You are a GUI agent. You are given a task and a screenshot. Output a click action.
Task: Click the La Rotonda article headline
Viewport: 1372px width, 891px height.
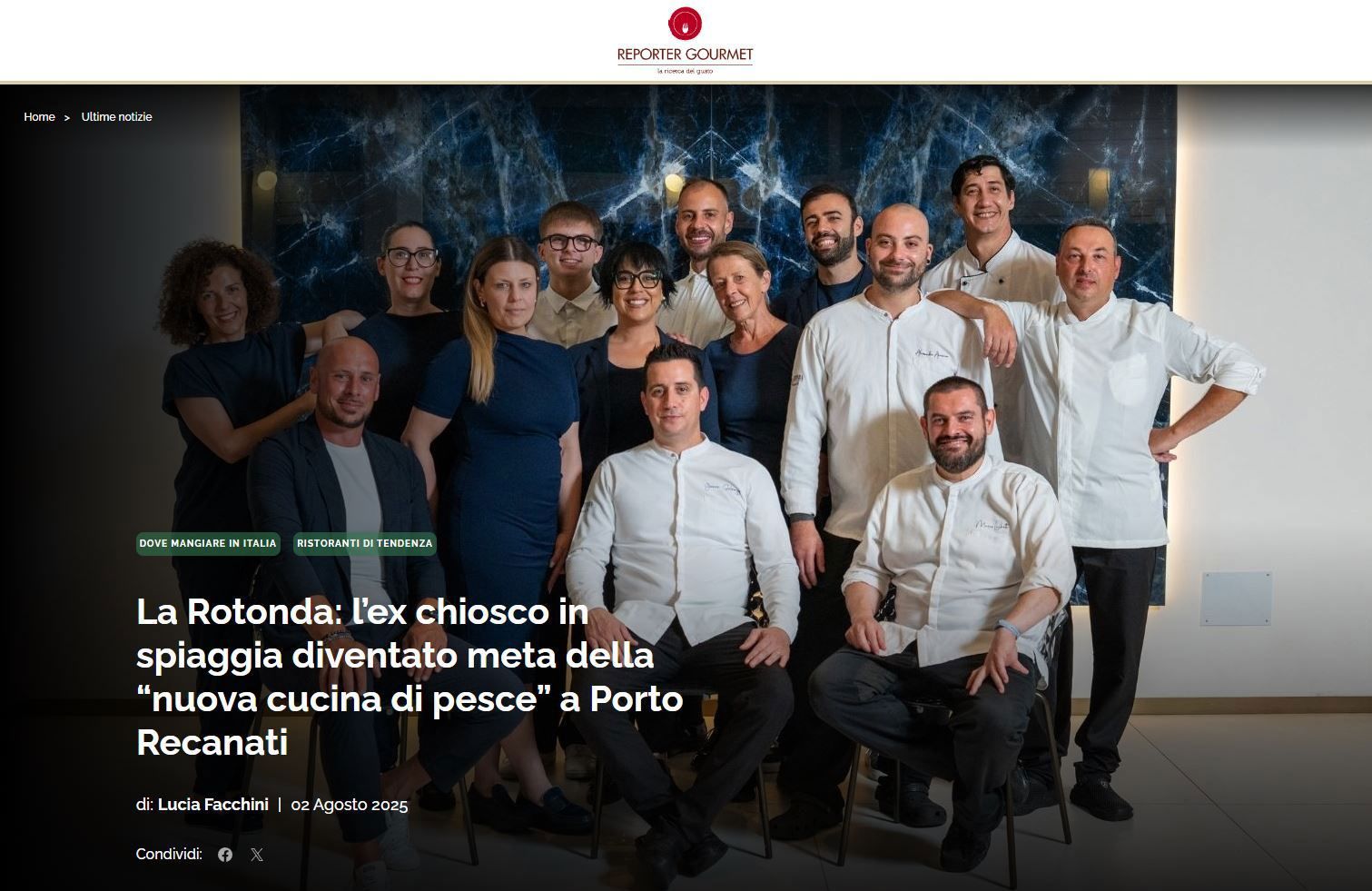pyautogui.click(x=410, y=678)
